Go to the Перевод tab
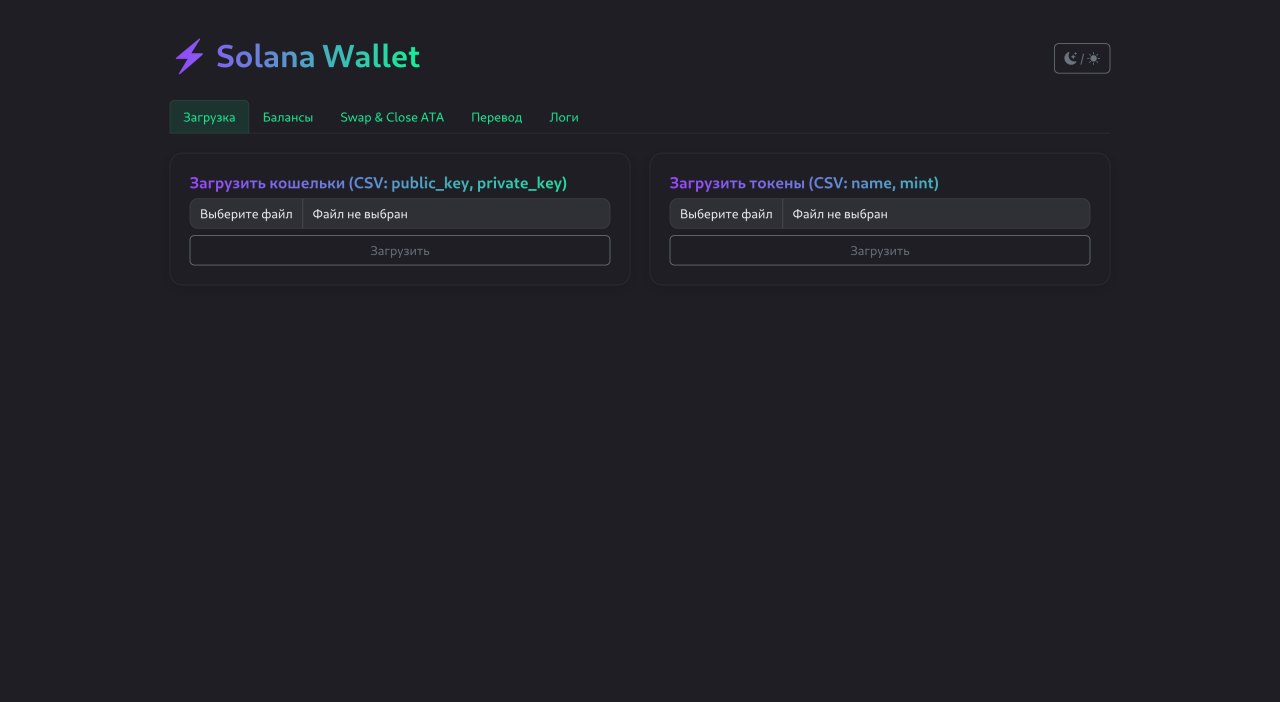The image size is (1280, 702). 497,117
